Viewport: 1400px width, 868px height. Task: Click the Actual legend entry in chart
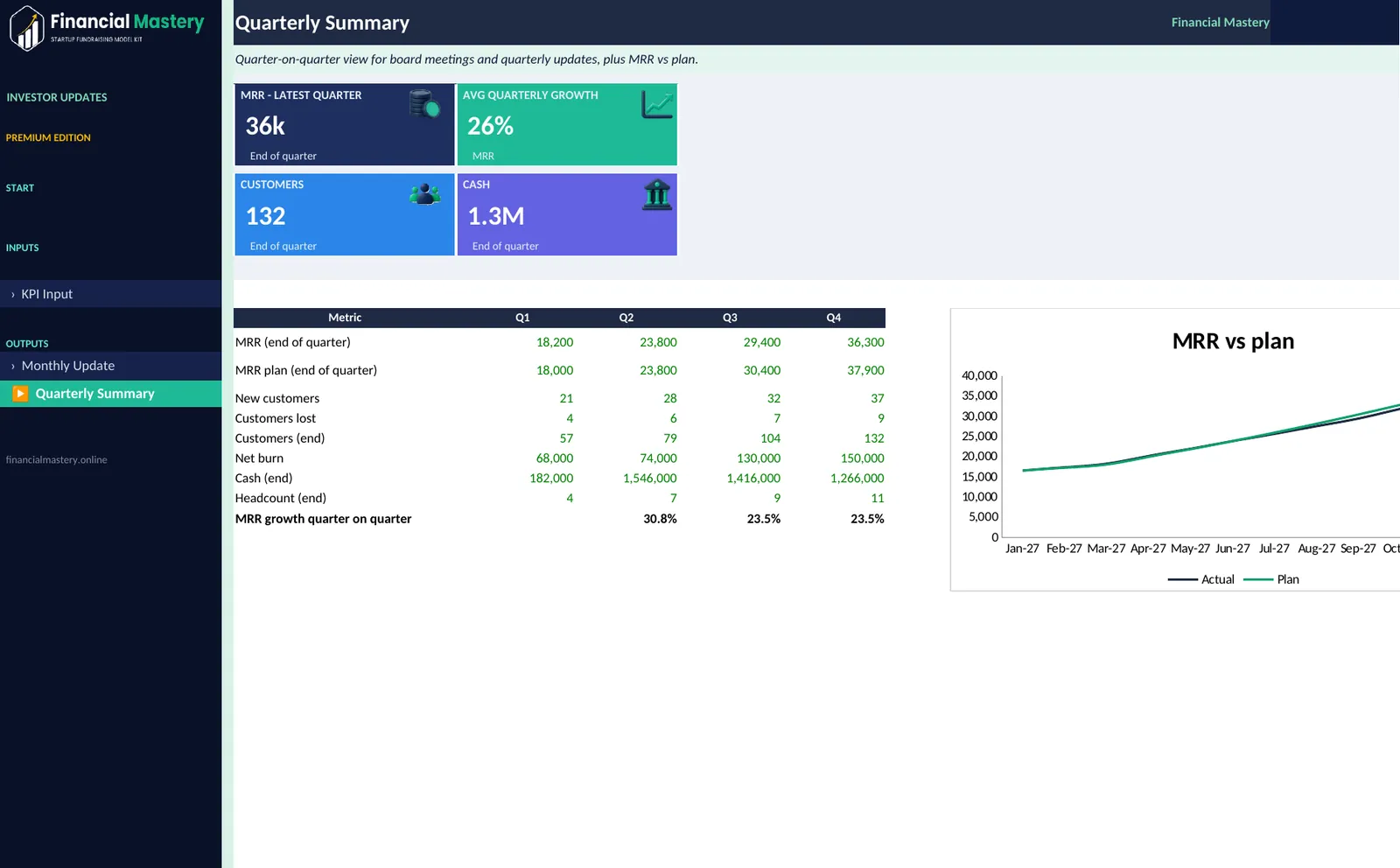pyautogui.click(x=1201, y=579)
